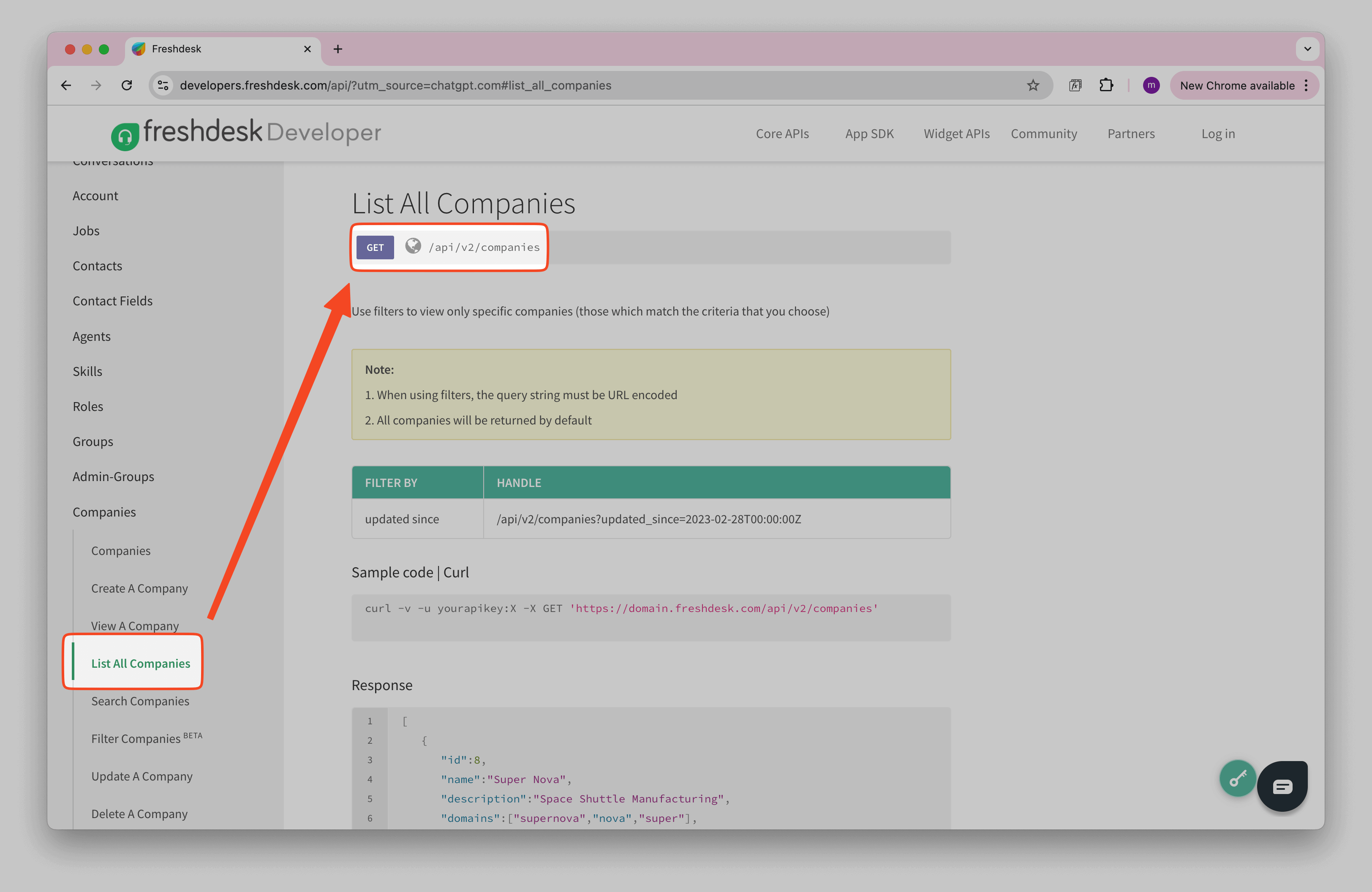Screen dimensions: 1372x892
Task: Click the 'Sample code | Curl' heading
Action: tap(410, 572)
